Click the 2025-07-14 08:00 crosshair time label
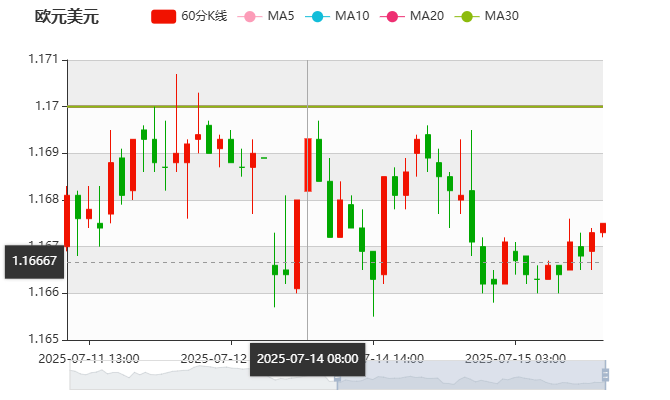 click(x=307, y=359)
